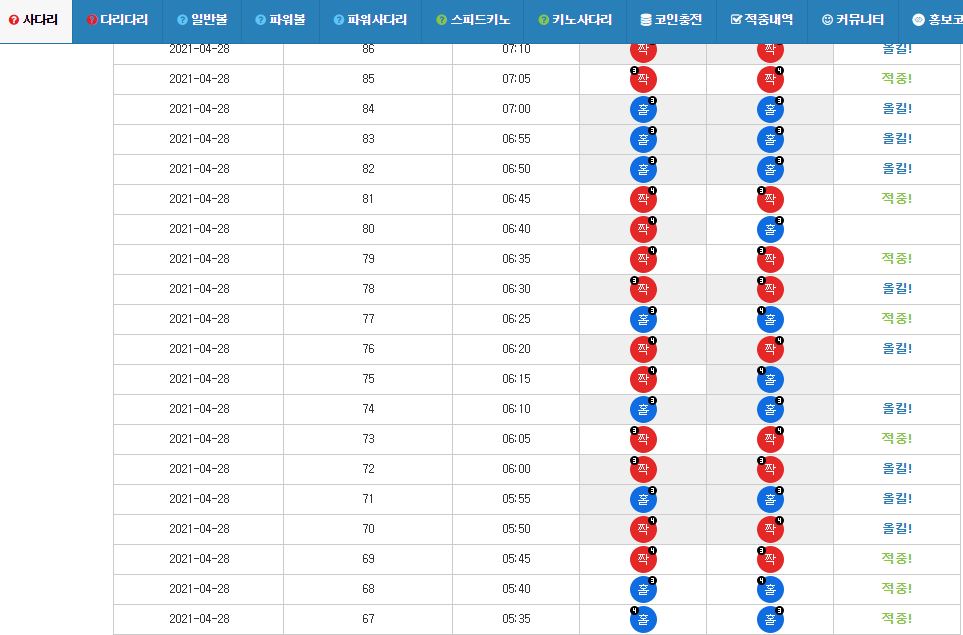The width and height of the screenshot is (963, 635).
Task: Click the red 짝 icon in round 80
Action: tap(643, 229)
